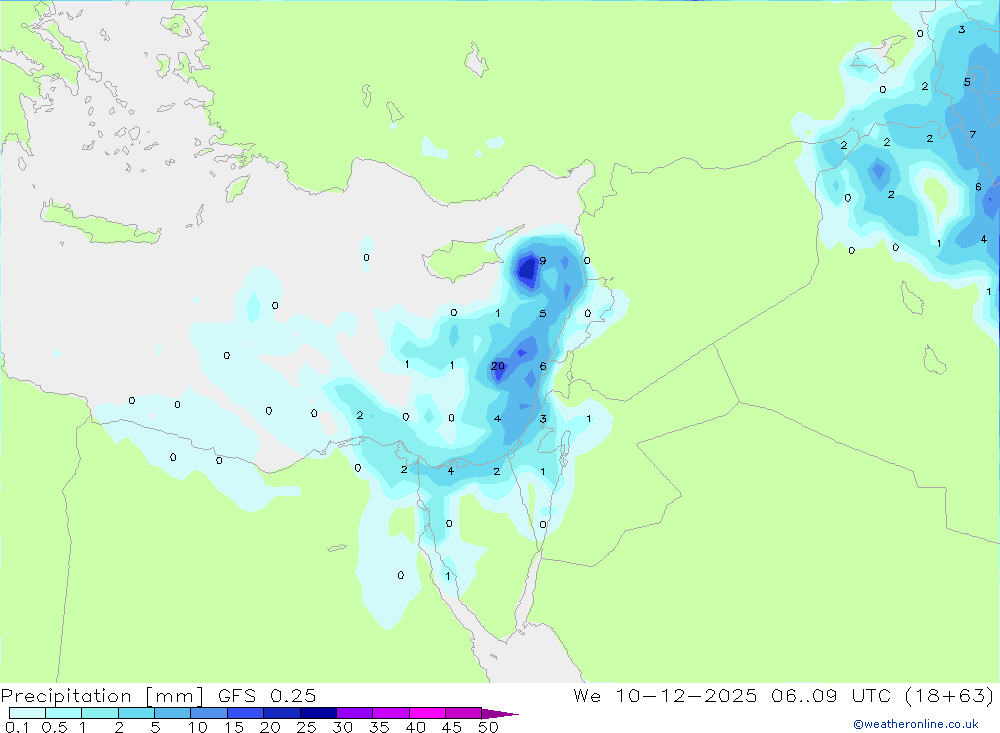The height and width of the screenshot is (733, 1000).
Task: Click the '15' legend scale label
Action: (233, 727)
